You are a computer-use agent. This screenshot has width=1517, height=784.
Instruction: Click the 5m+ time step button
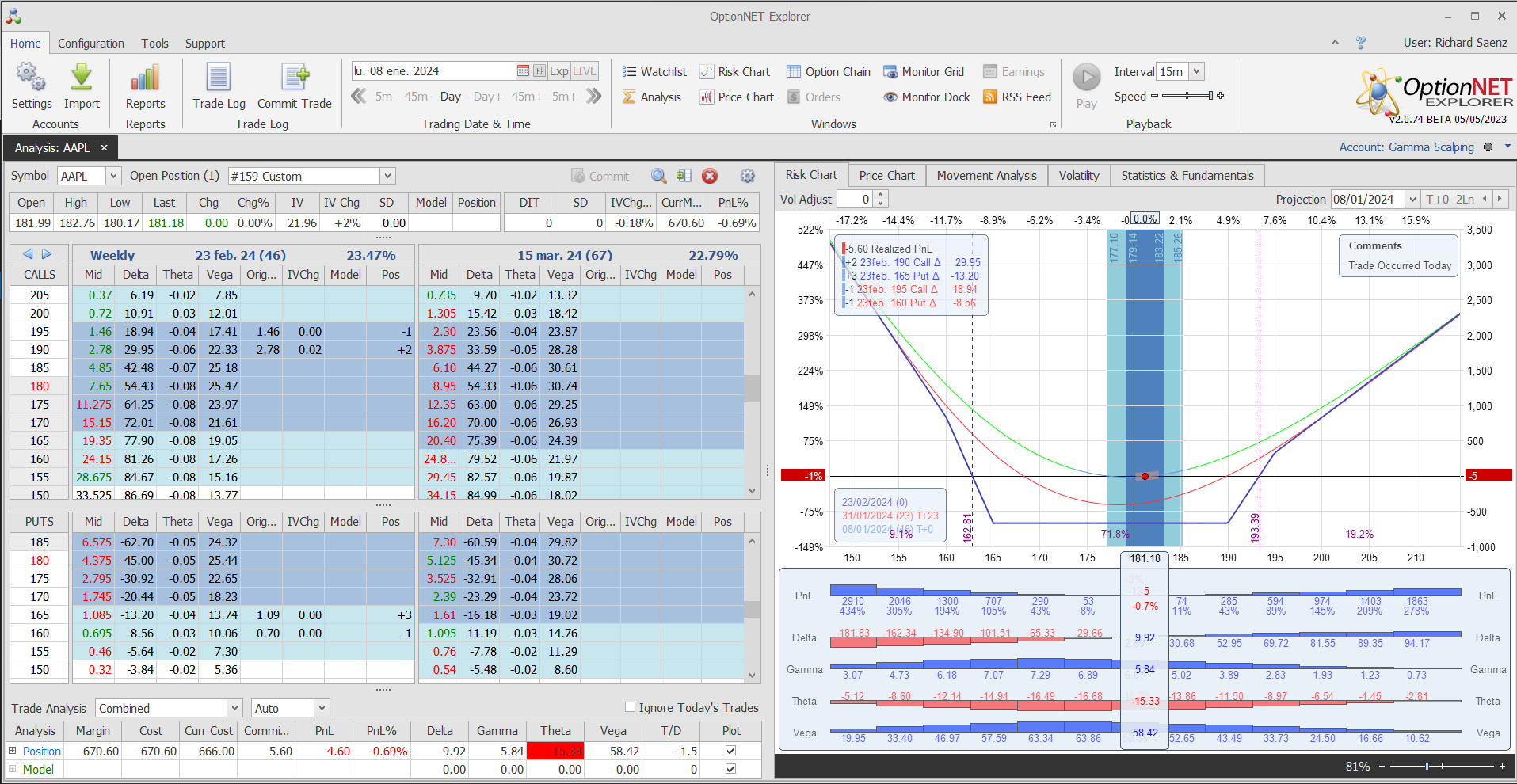coord(565,97)
